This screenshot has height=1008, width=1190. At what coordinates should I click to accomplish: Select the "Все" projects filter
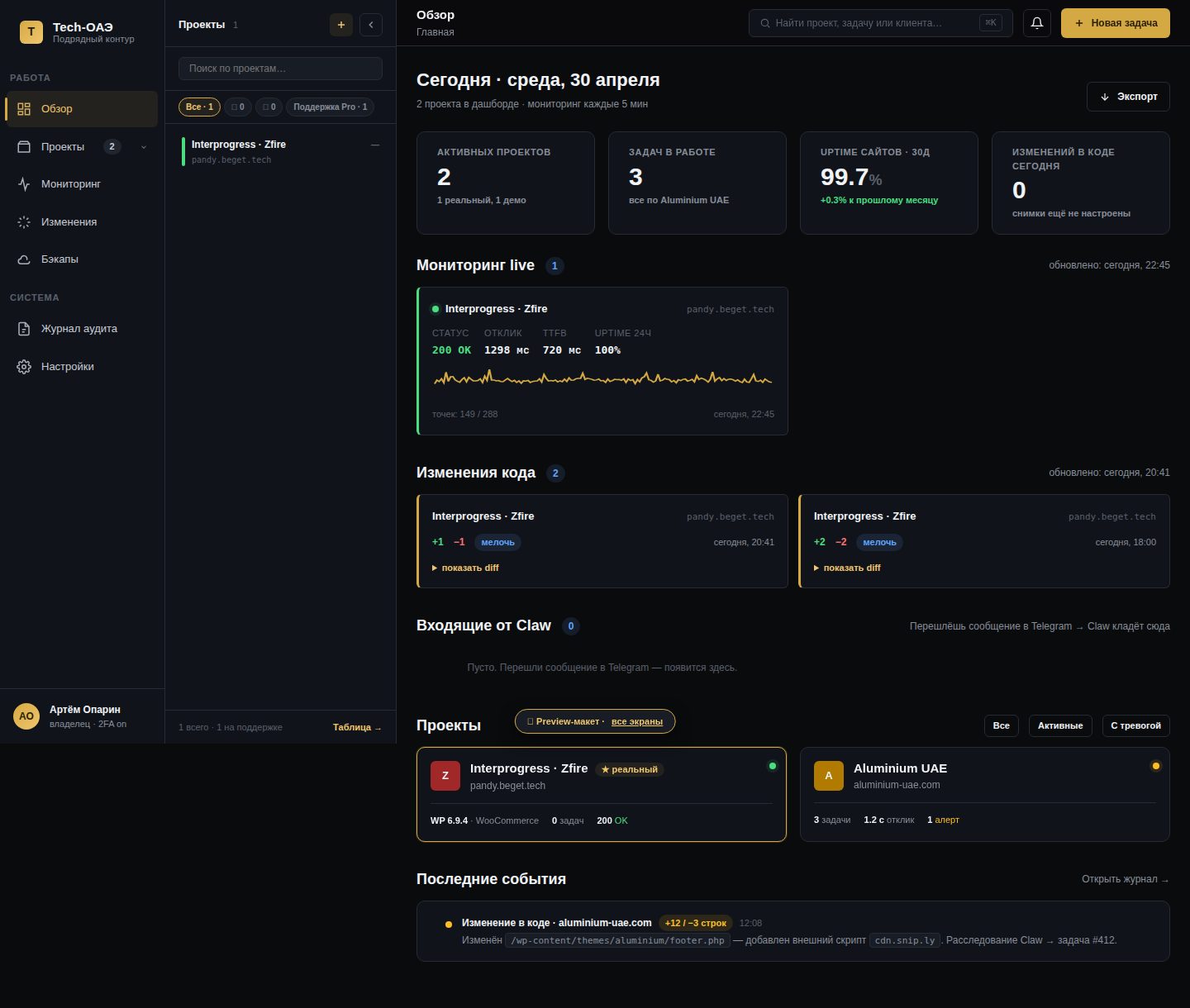click(1002, 726)
